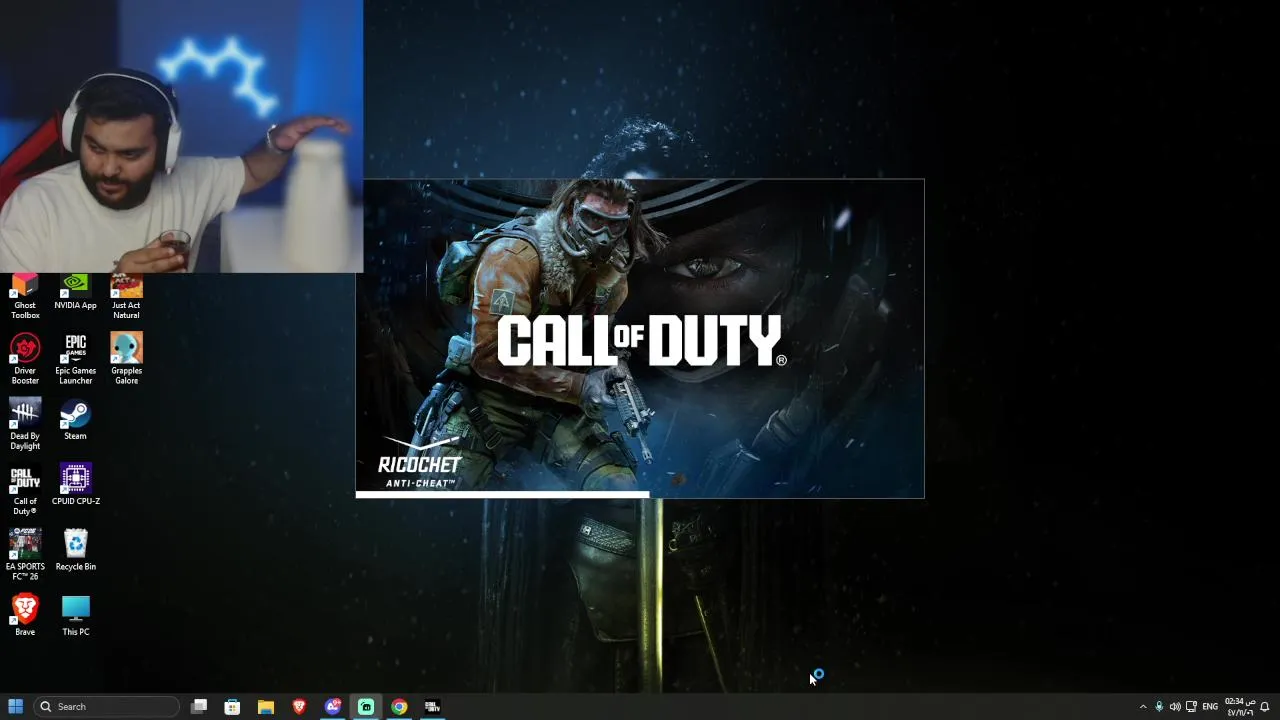Select the Just Act Natural desktop icon

click(x=126, y=297)
